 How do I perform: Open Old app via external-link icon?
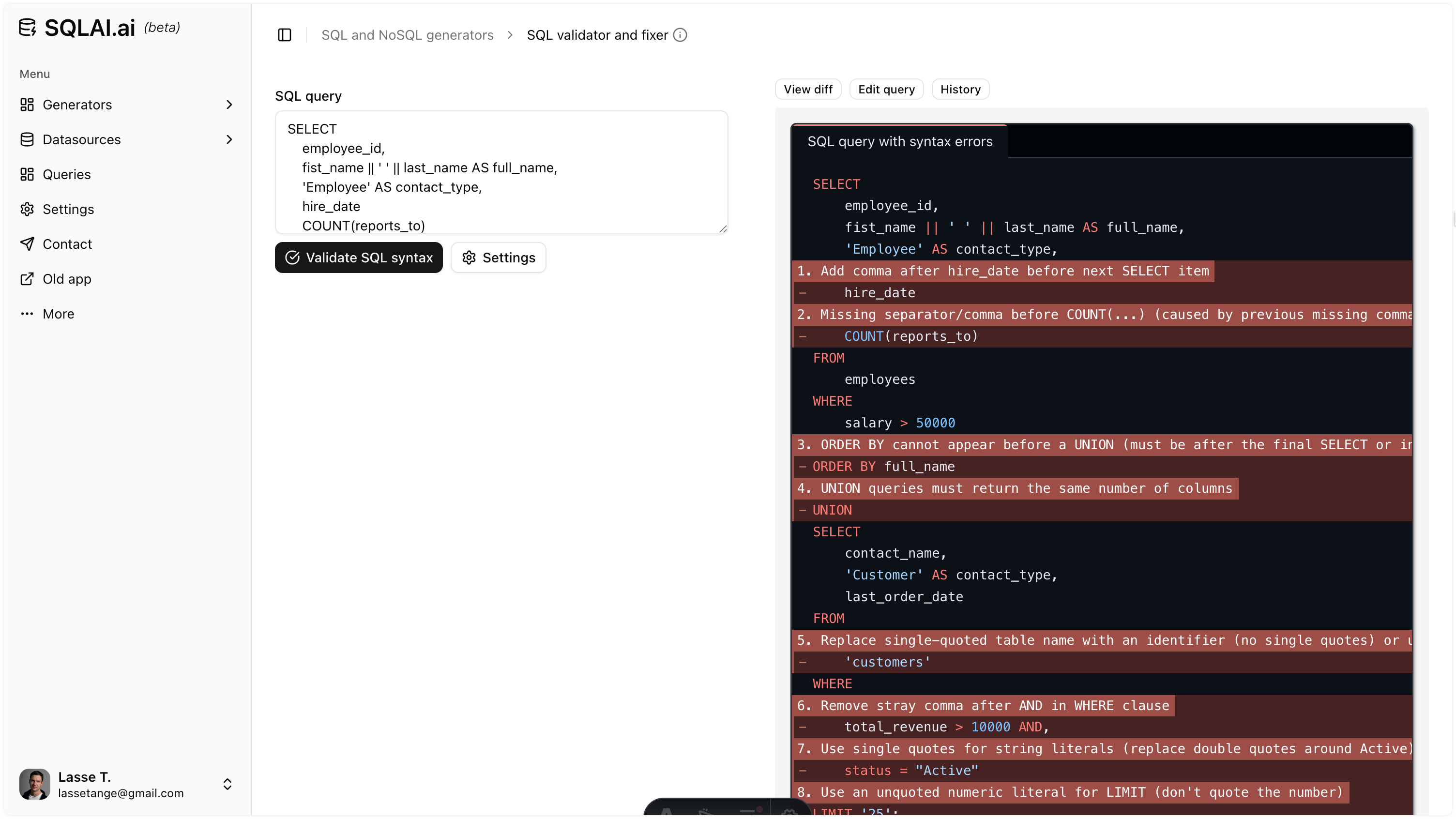pyautogui.click(x=28, y=279)
